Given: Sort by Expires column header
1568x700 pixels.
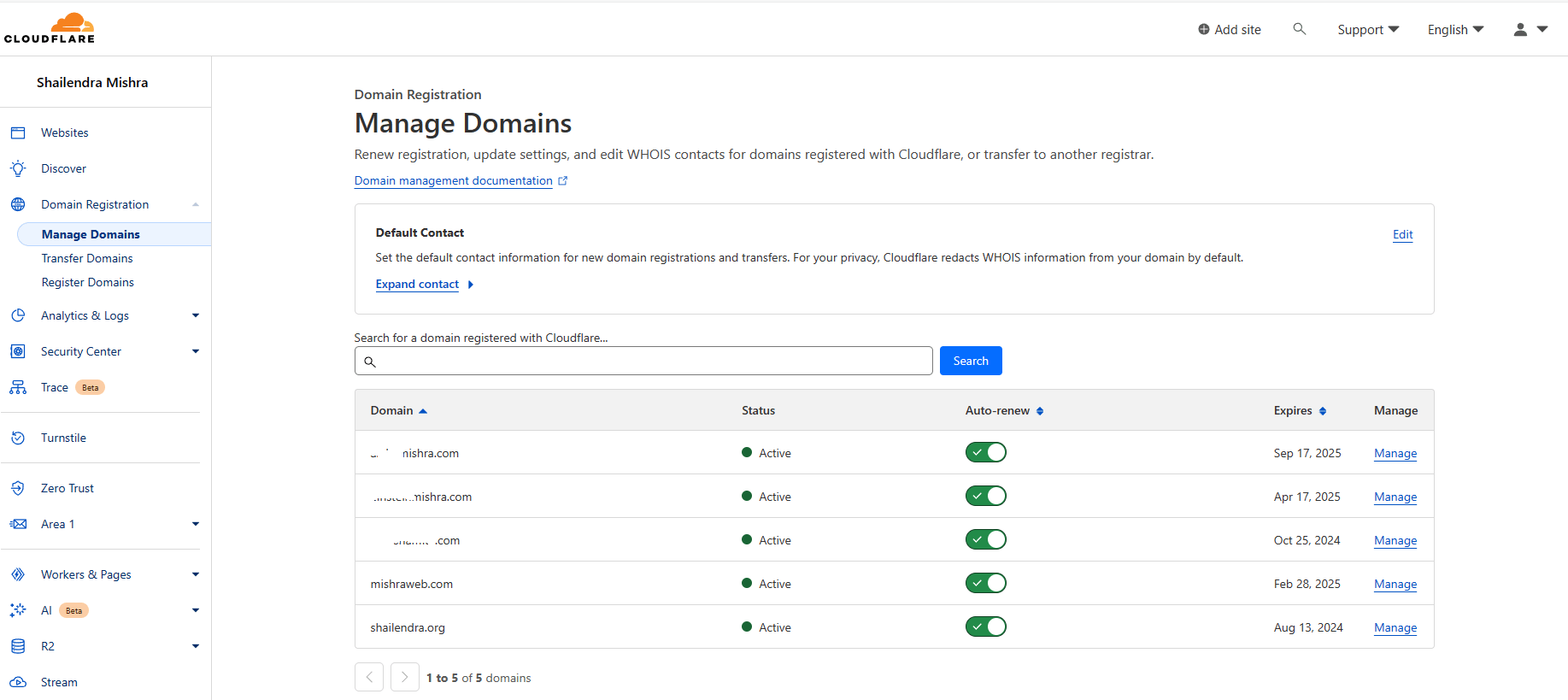Looking at the screenshot, I should tap(1300, 410).
